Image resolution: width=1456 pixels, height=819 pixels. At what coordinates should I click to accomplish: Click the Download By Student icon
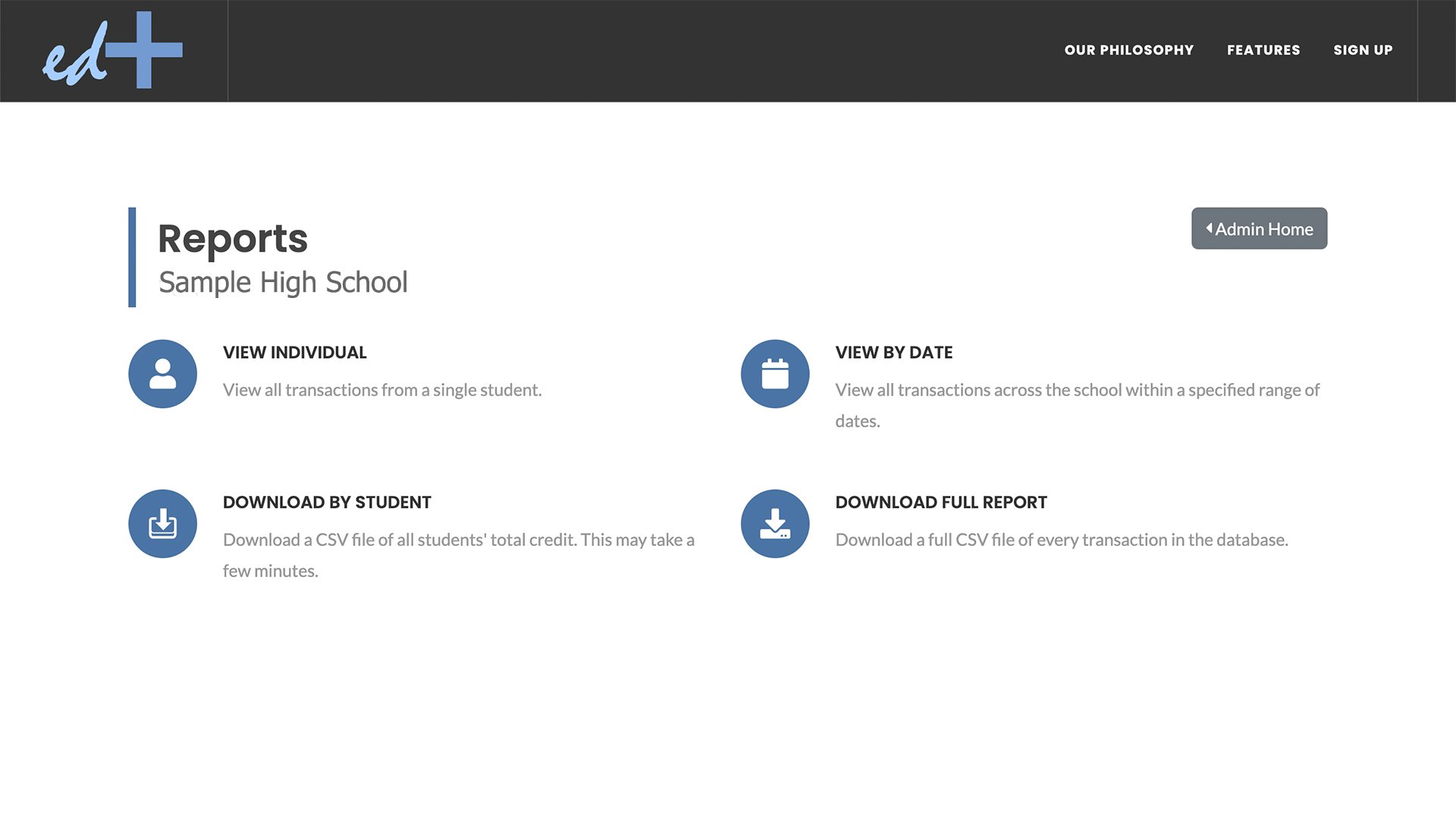pos(162,524)
